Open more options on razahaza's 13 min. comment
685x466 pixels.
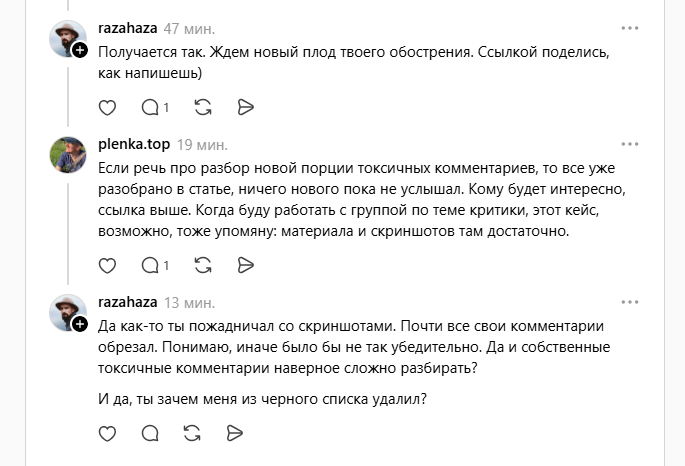(x=629, y=303)
